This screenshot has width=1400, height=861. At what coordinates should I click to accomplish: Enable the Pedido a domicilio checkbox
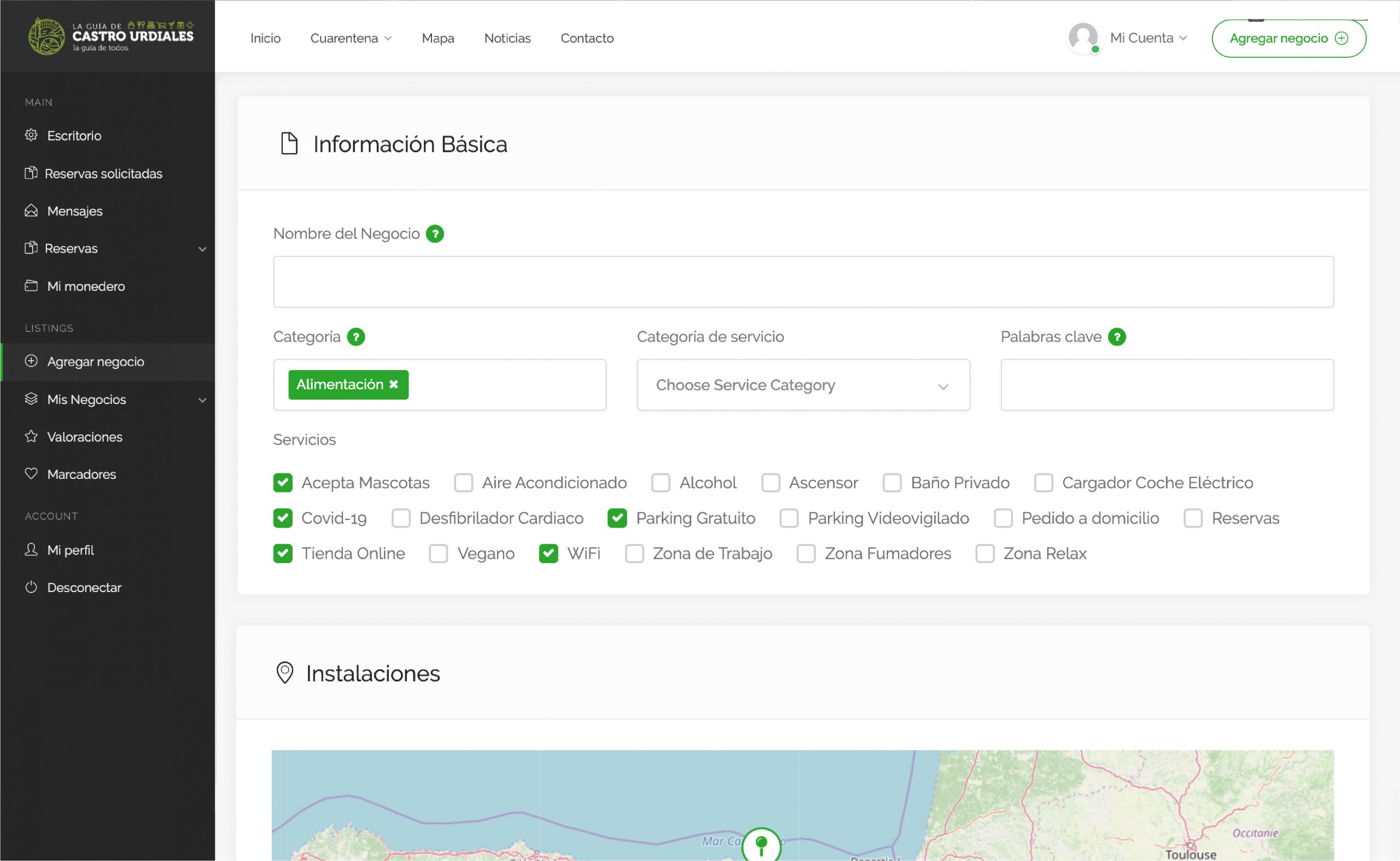[1004, 518]
